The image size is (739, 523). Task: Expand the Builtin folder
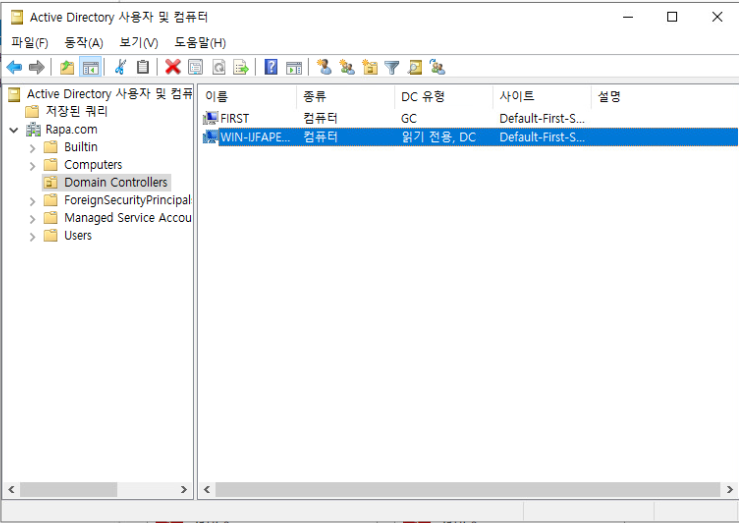(32, 148)
